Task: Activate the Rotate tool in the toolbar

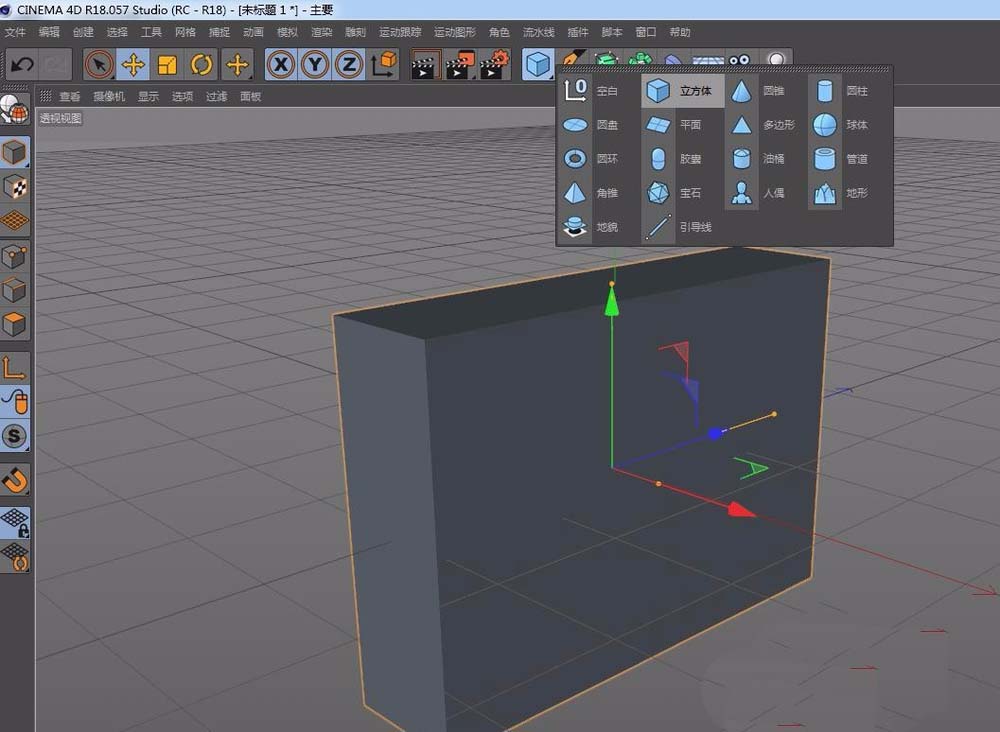Action: click(x=201, y=64)
